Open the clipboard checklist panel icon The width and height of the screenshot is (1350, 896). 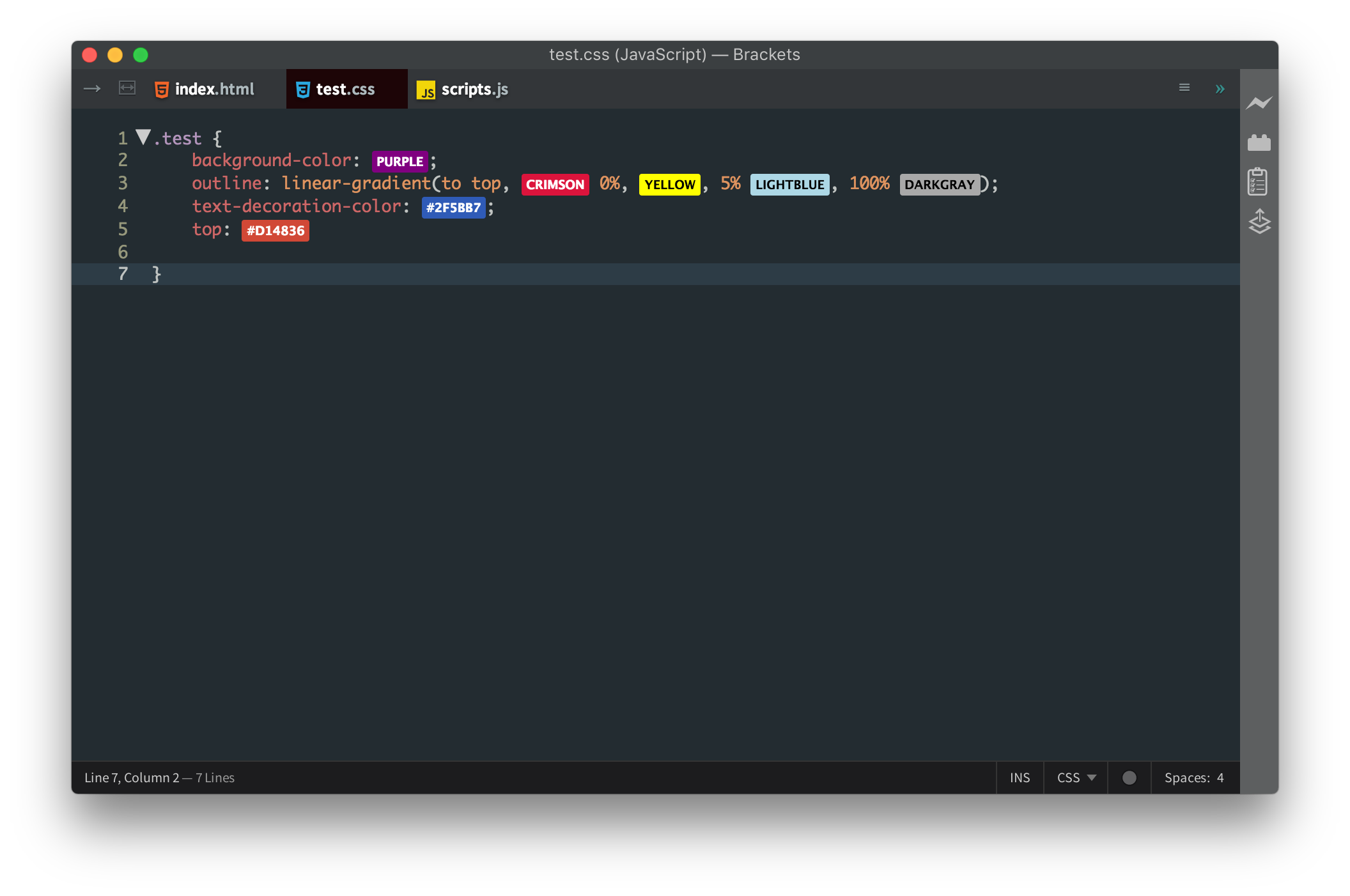pos(1257,182)
